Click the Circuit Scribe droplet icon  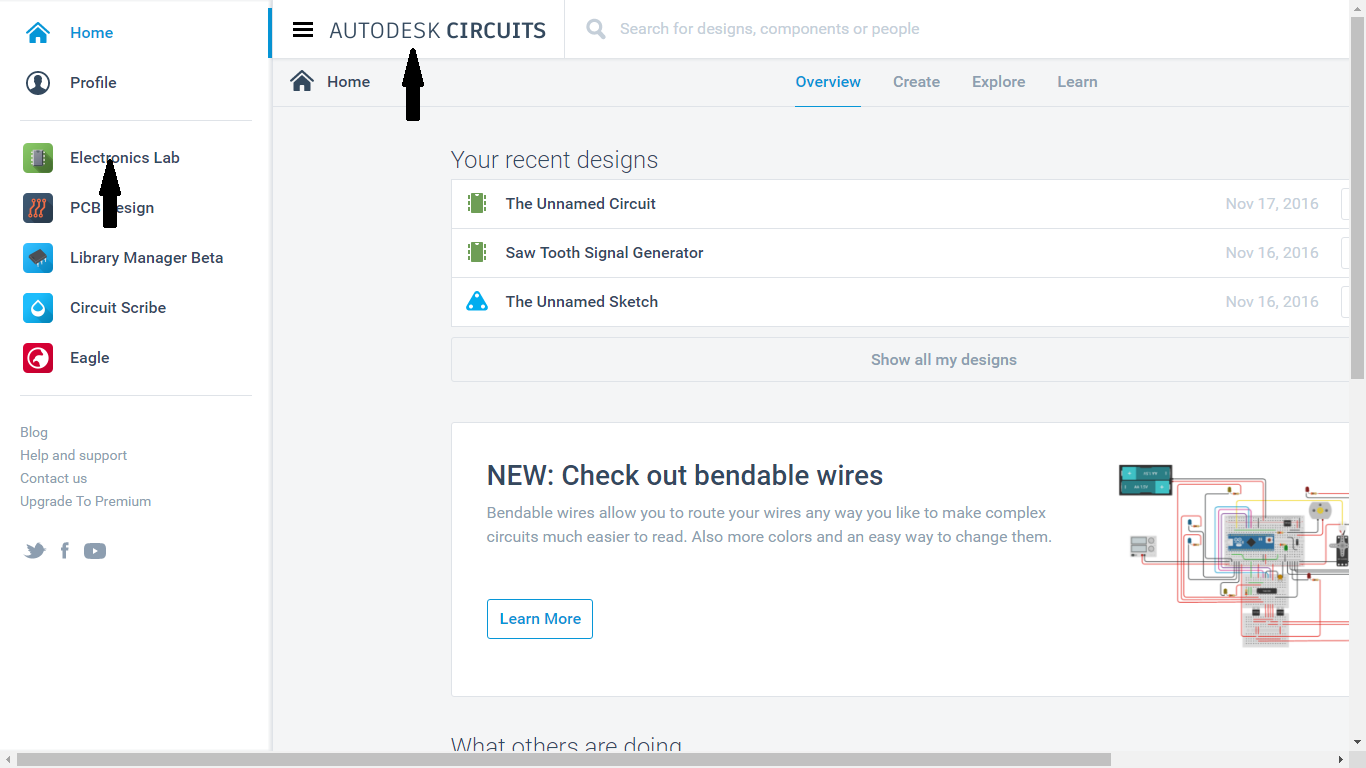pyautogui.click(x=38, y=308)
